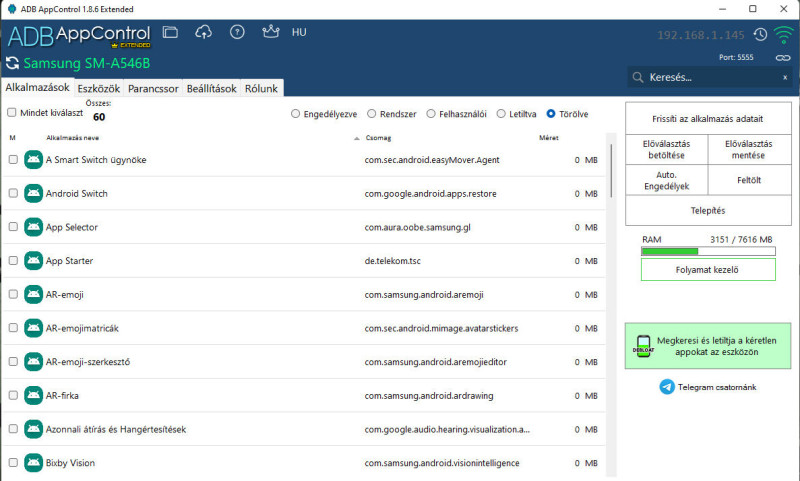Click the Debloat phone icon

pos(643,346)
